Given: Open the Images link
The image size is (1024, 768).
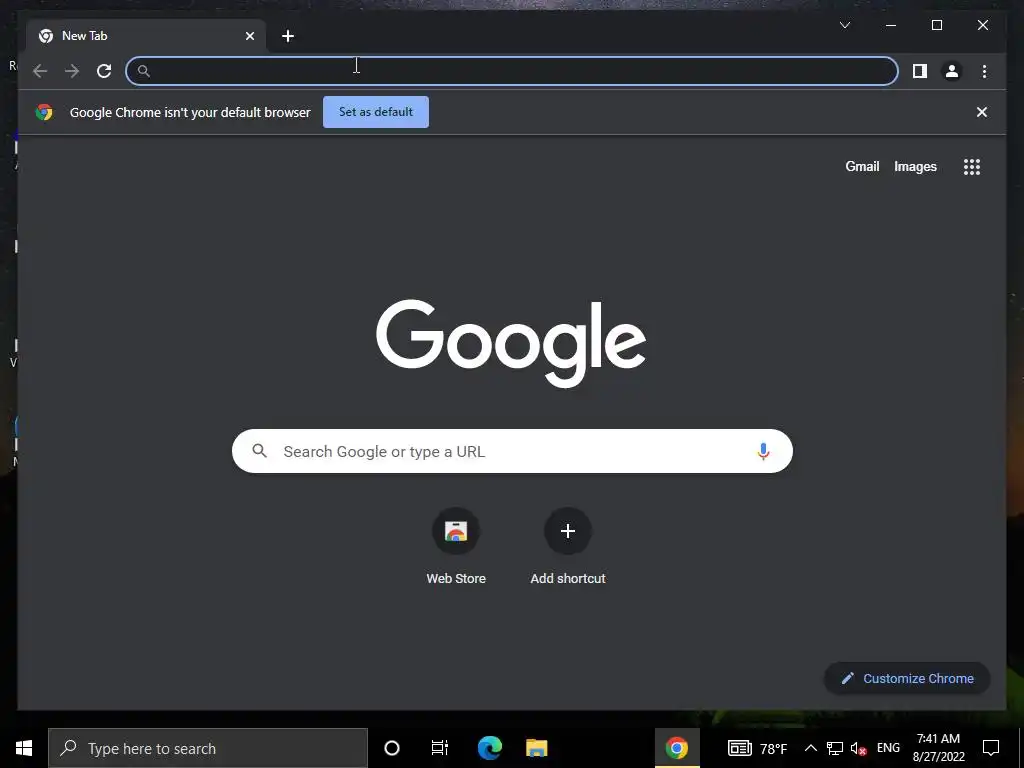Looking at the screenshot, I should (915, 167).
